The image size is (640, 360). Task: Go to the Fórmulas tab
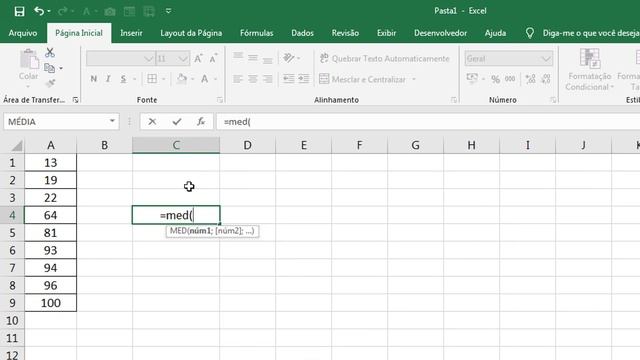coord(256,33)
